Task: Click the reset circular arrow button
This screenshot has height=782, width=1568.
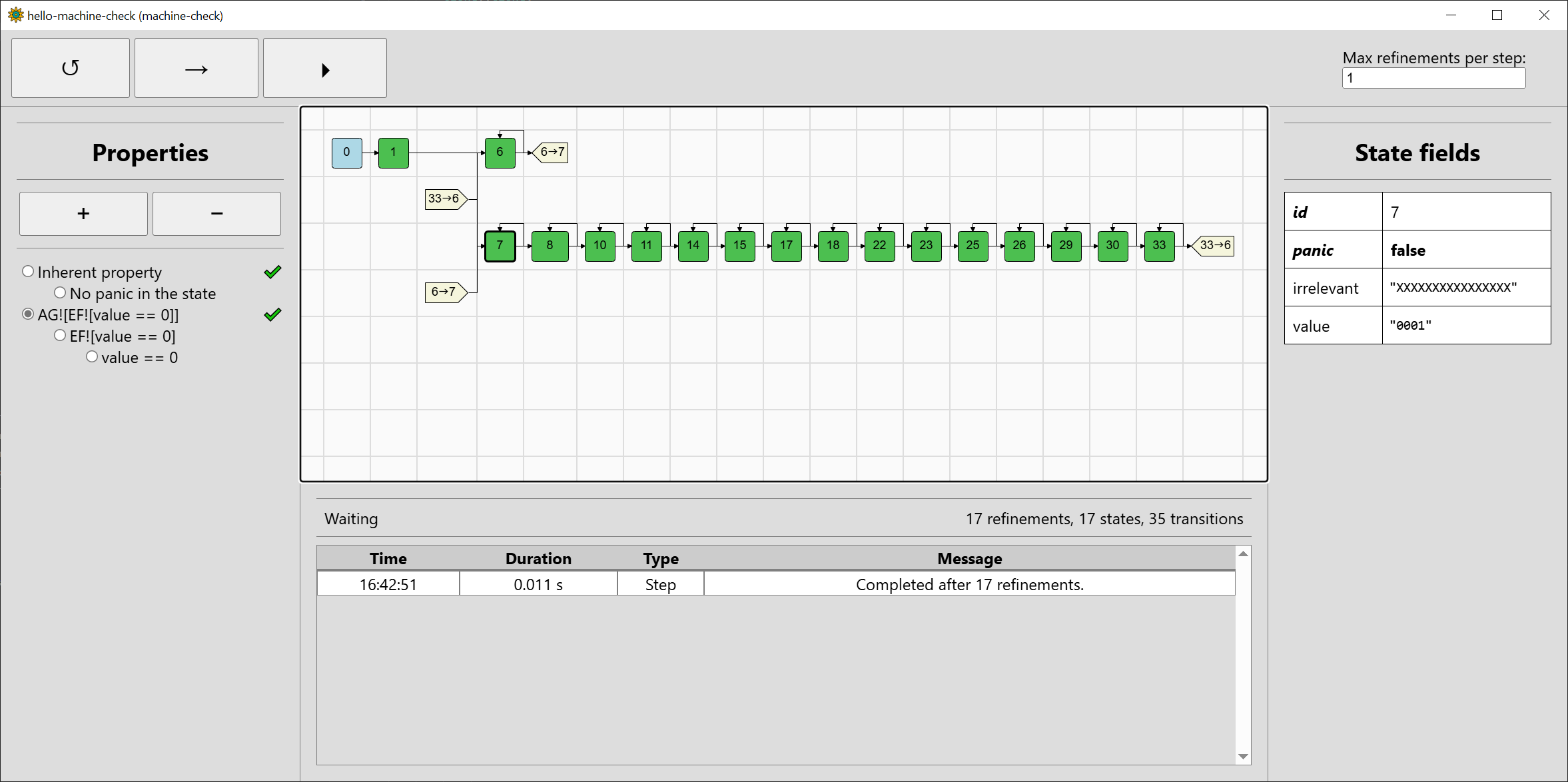Action: pyautogui.click(x=71, y=68)
